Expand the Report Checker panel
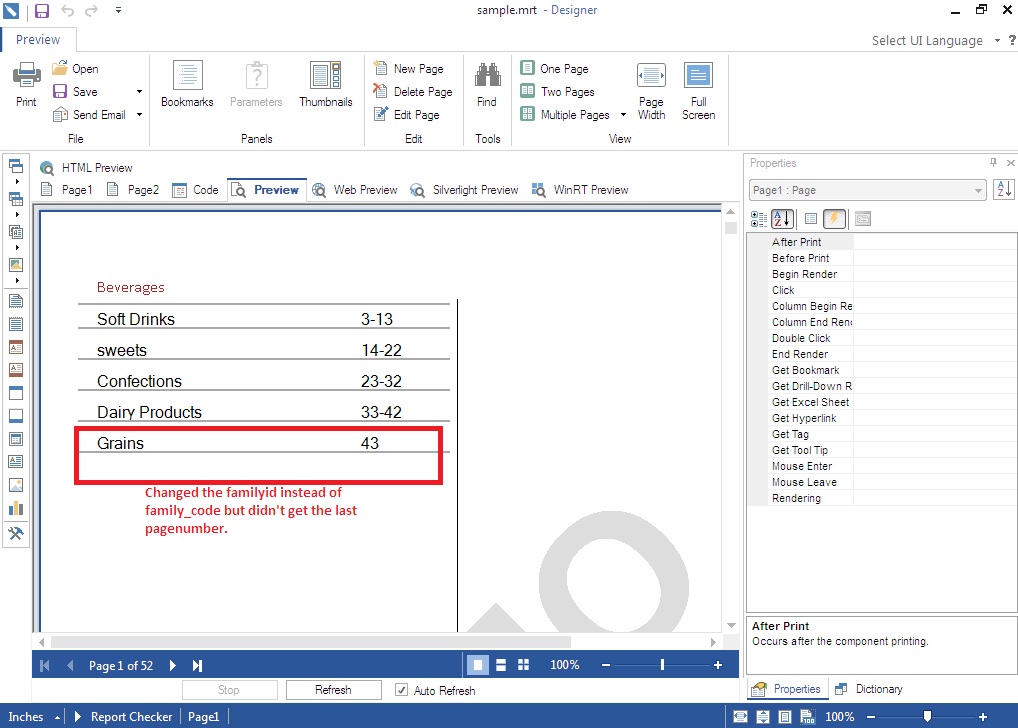 (123, 717)
